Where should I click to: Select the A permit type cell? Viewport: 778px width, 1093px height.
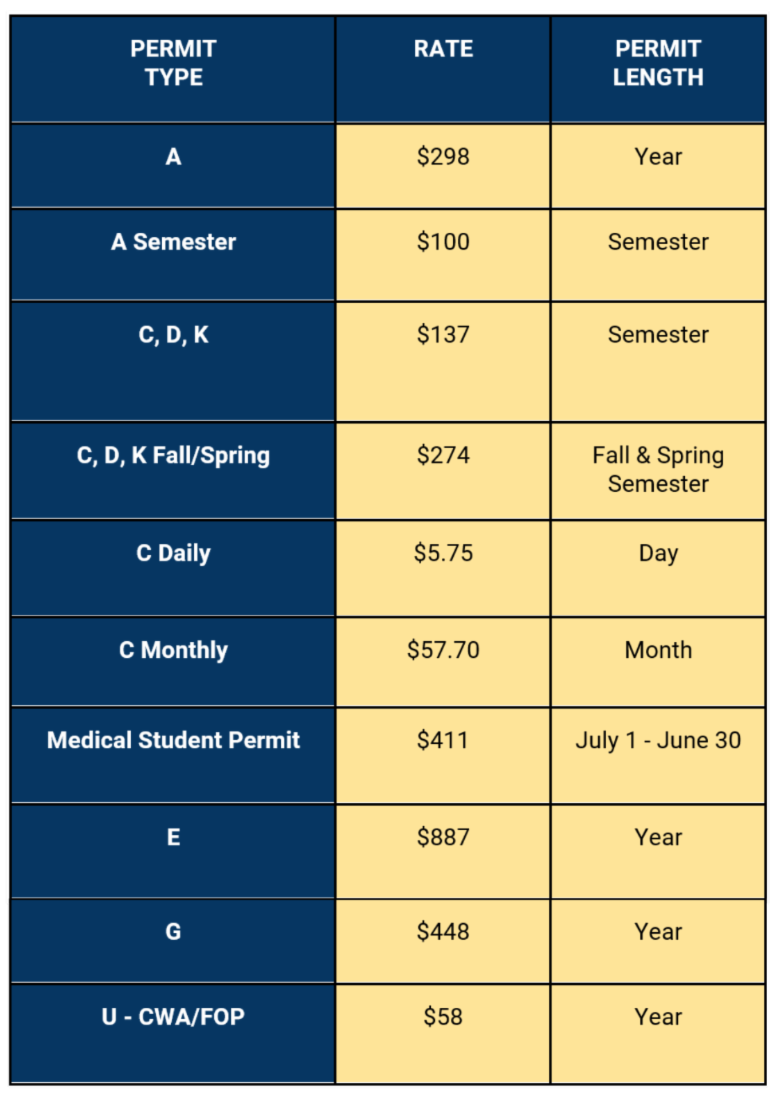pyautogui.click(x=173, y=157)
